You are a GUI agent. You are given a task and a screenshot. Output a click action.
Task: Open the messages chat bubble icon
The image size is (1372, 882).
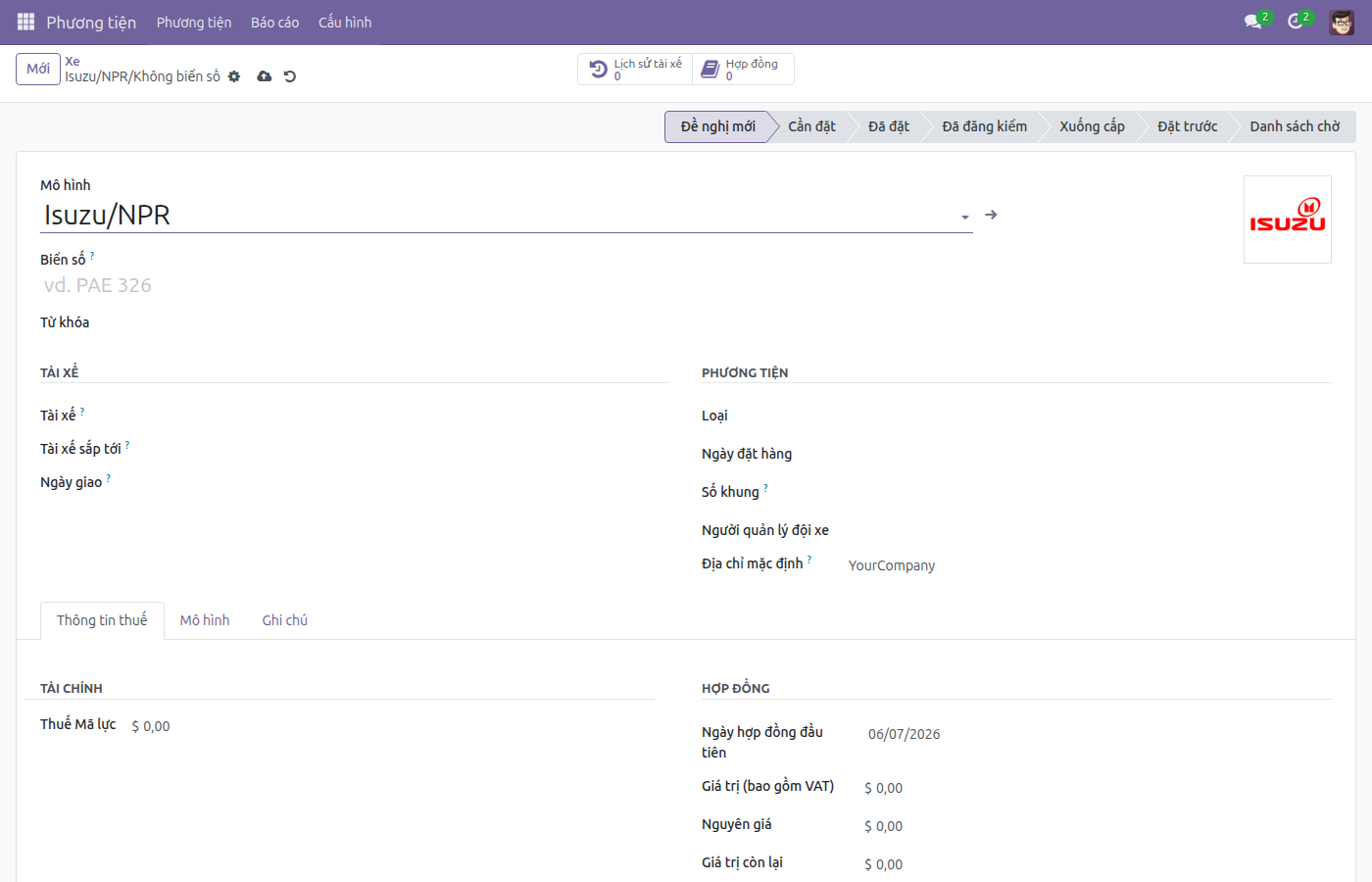[1252, 22]
